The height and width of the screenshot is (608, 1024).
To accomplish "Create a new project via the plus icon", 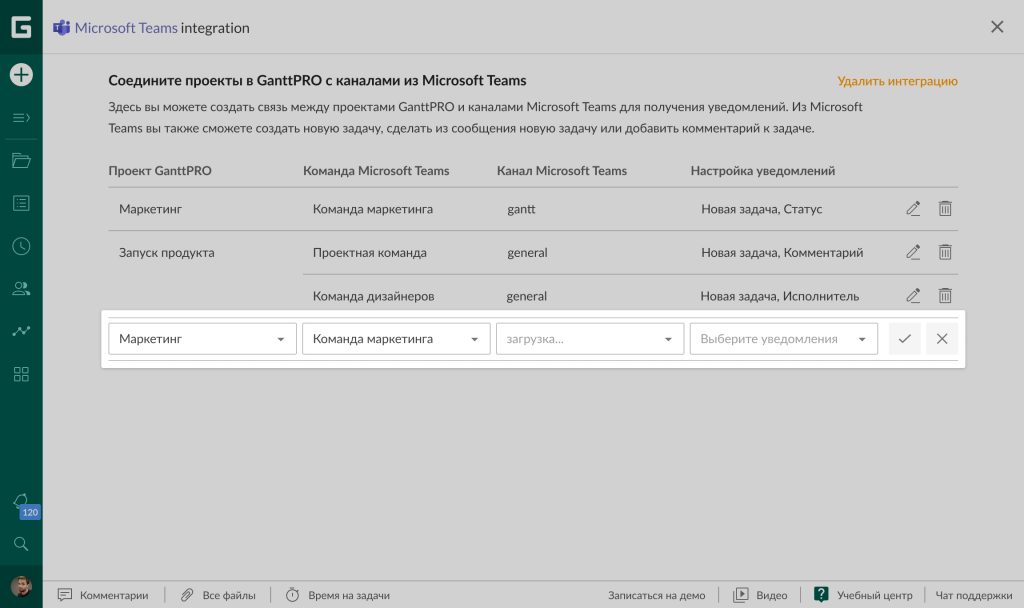I will point(20,74).
